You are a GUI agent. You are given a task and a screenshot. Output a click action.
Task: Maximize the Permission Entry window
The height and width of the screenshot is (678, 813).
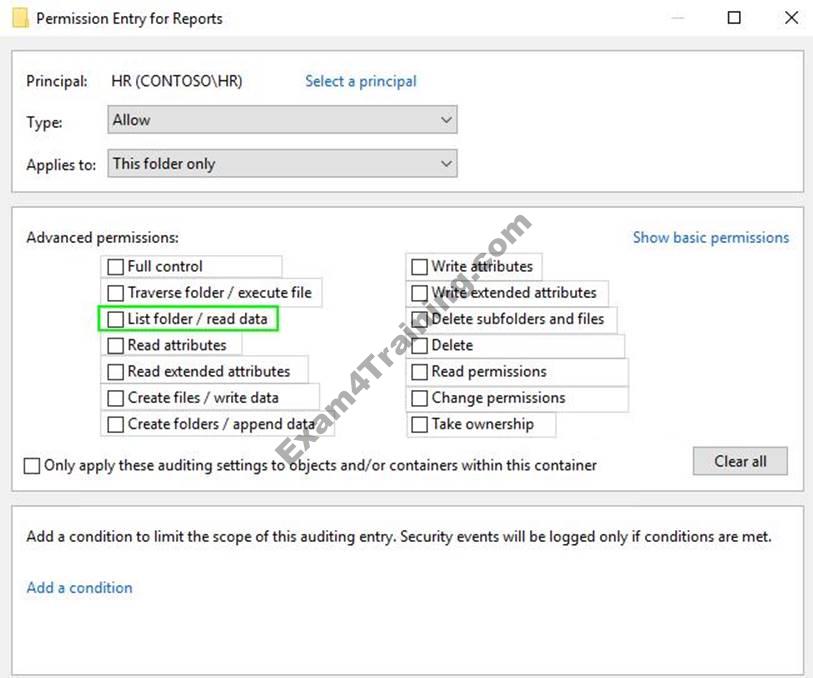coord(734,18)
